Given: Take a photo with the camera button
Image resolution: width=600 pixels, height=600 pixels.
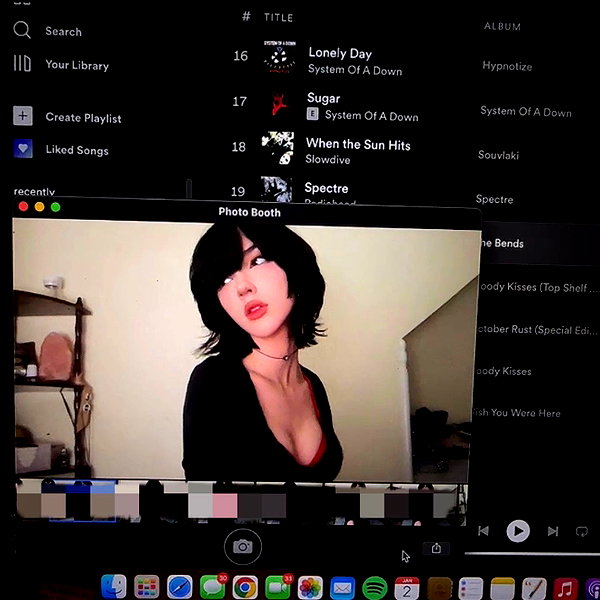Looking at the screenshot, I should pyautogui.click(x=243, y=547).
